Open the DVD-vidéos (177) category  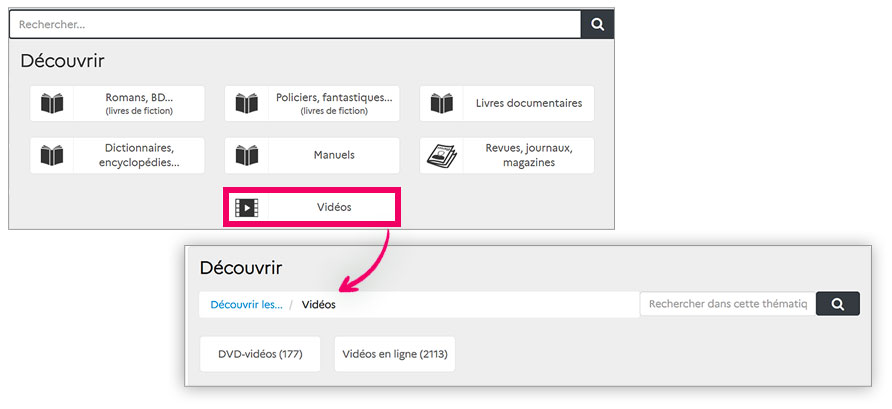260,354
